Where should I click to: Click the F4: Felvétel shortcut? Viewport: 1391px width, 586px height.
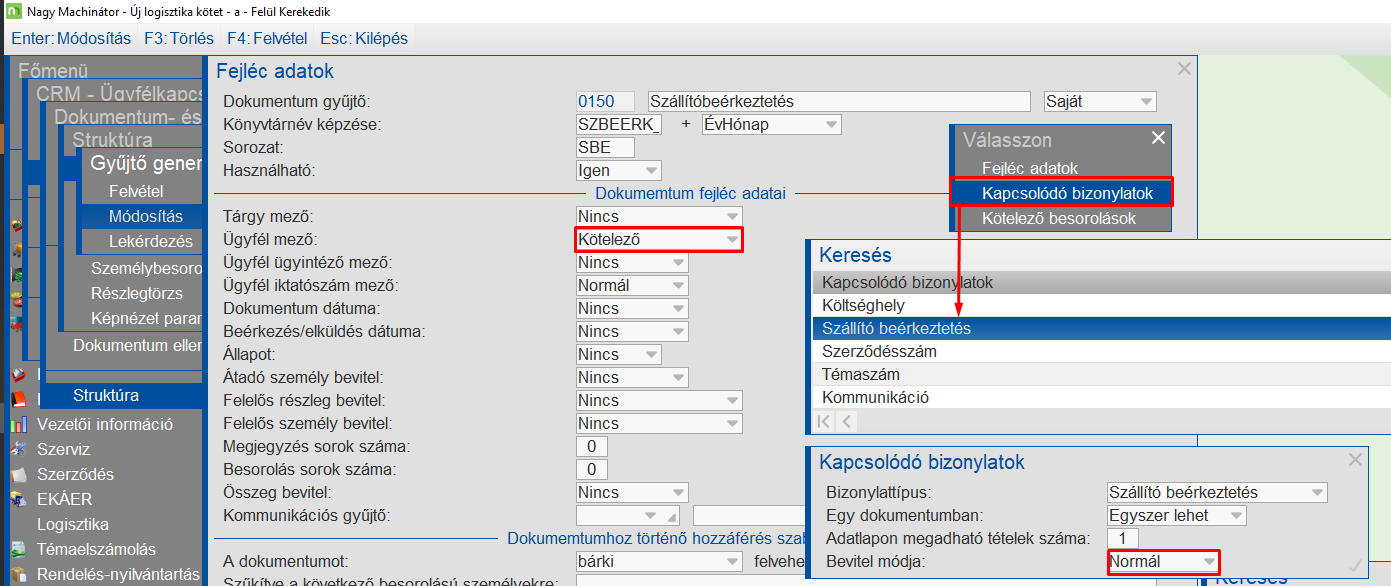coord(268,39)
